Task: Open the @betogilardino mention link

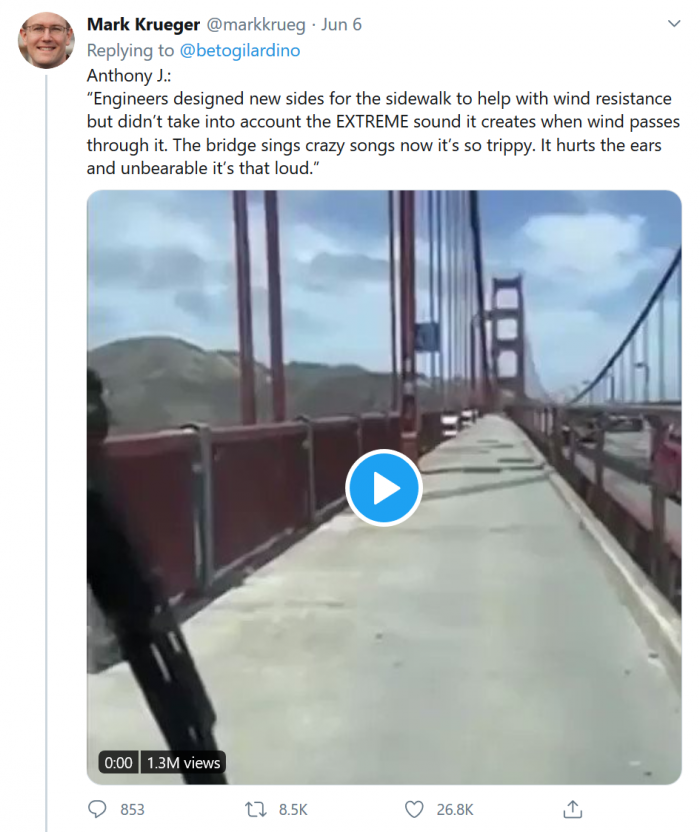Action: coord(239,50)
